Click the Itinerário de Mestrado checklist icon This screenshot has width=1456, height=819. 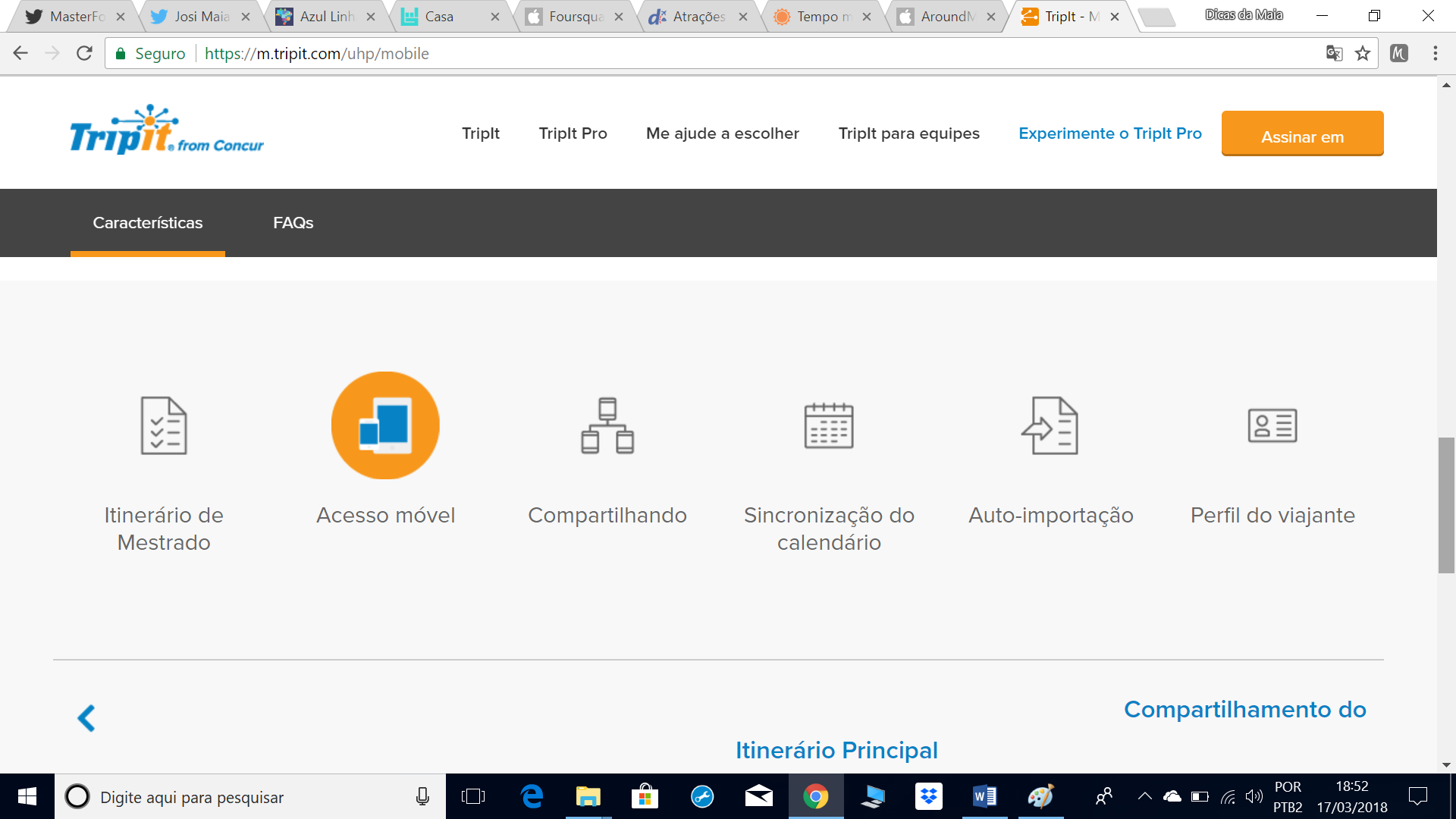(x=164, y=425)
